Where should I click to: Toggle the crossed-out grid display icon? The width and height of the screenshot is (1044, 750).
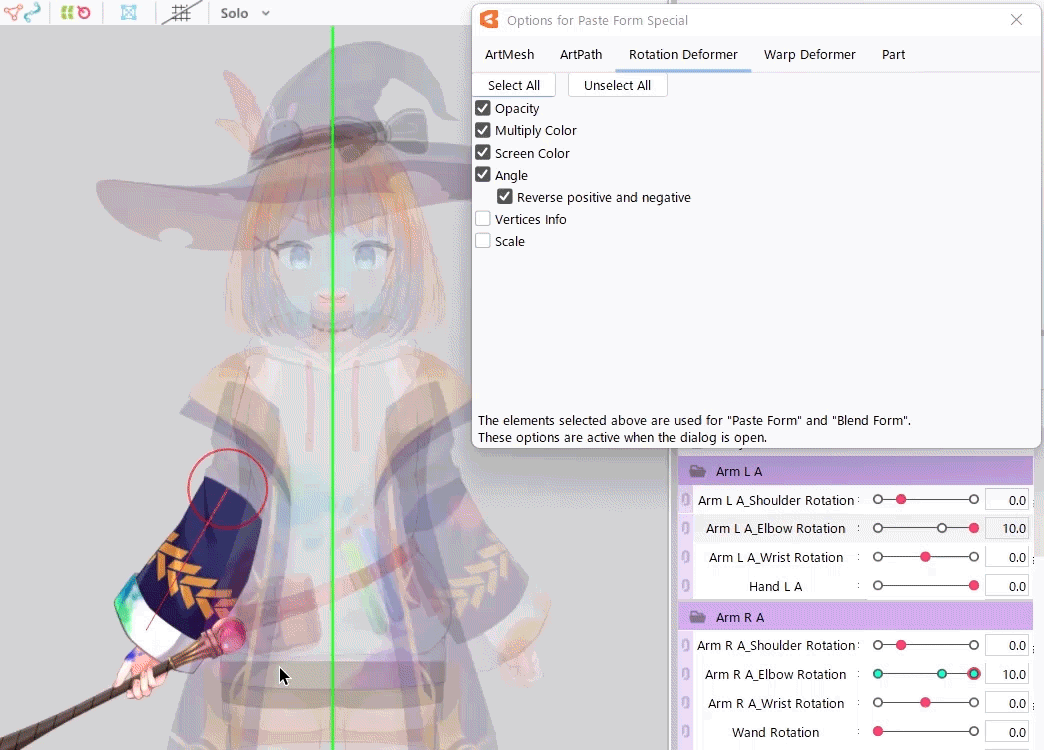[x=181, y=13]
